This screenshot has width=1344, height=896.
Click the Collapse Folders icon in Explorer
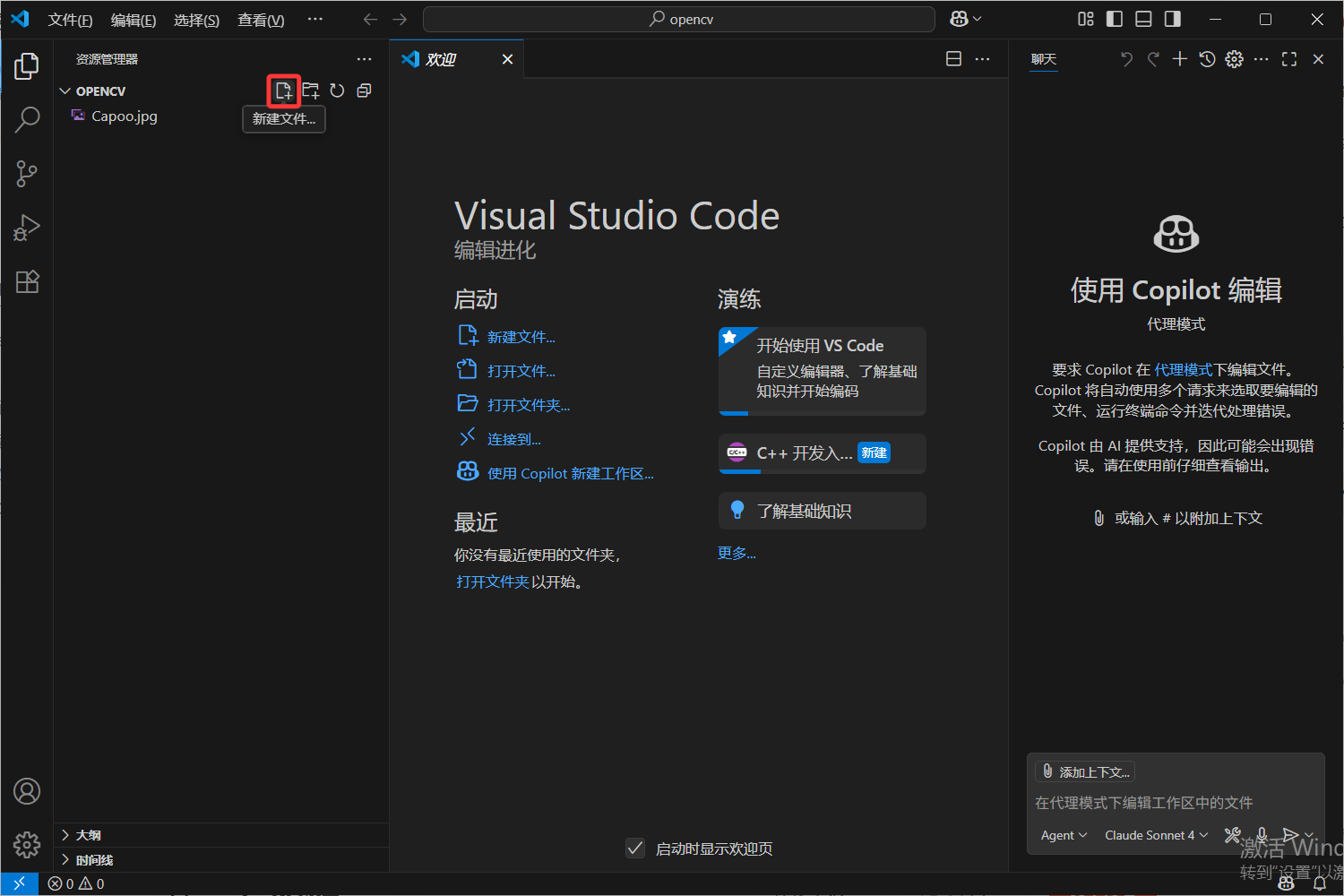(x=364, y=90)
